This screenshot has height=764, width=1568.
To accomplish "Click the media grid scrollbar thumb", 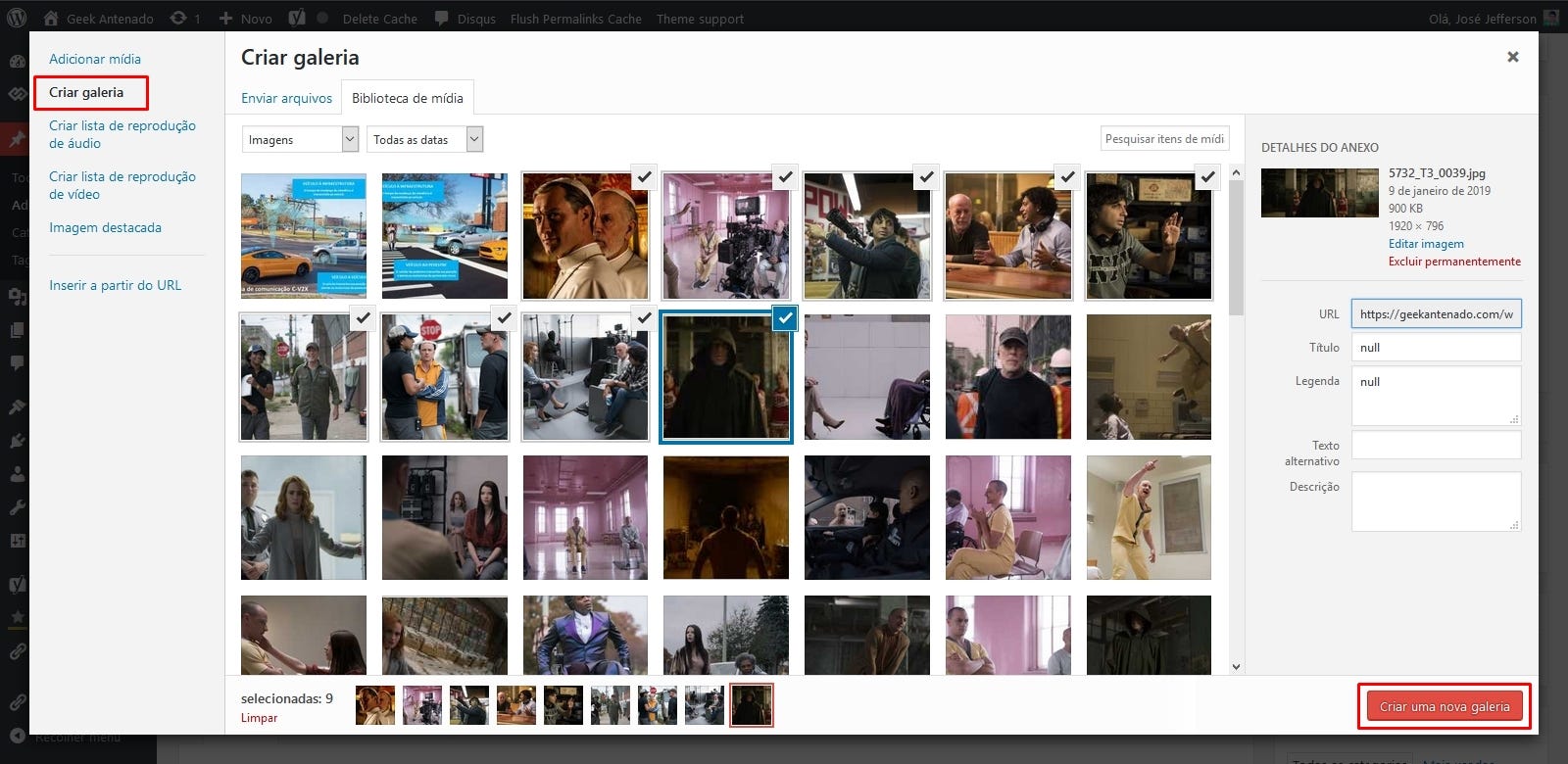I will (1236, 248).
